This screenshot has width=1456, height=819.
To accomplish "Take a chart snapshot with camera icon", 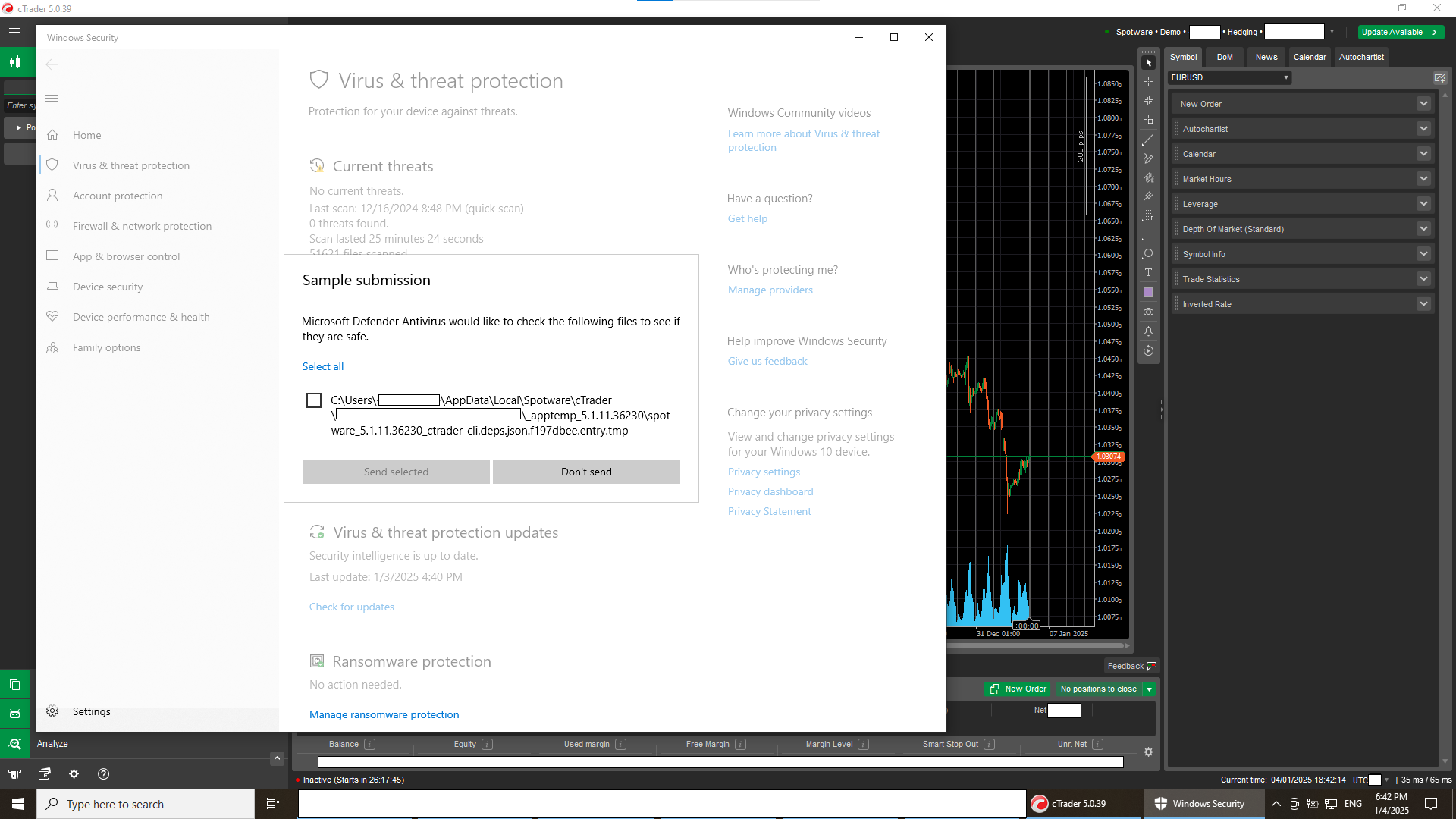I will click(x=1148, y=312).
